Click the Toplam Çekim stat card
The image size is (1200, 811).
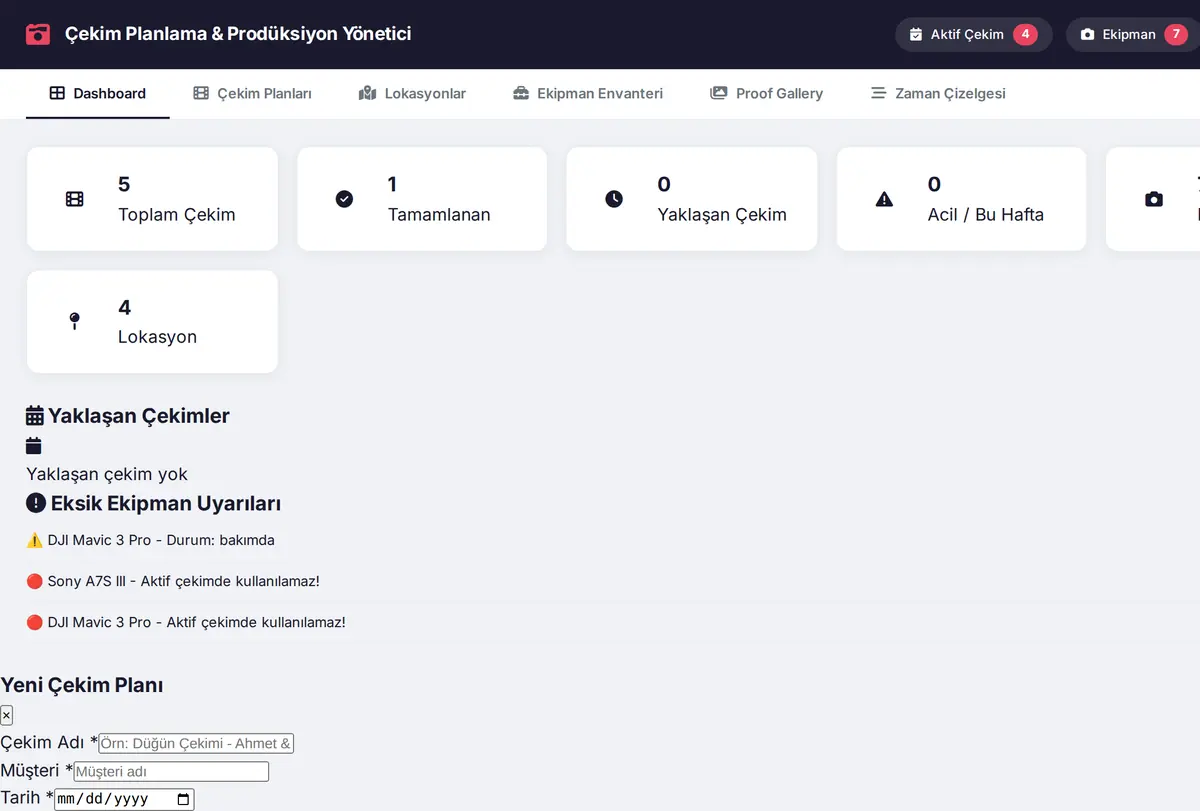point(152,199)
